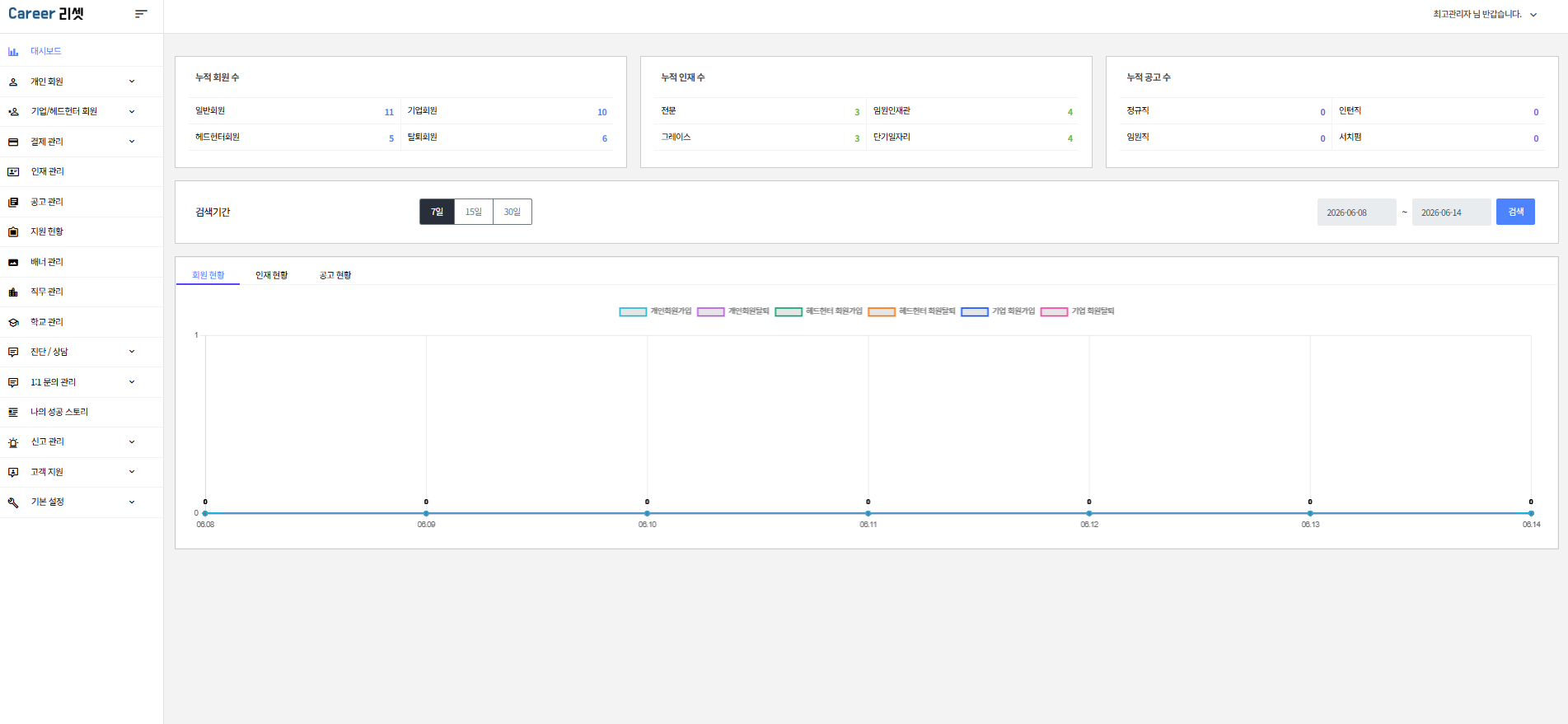Click the pink 기업 회원탈퇴 legend swatch

coord(1054,312)
